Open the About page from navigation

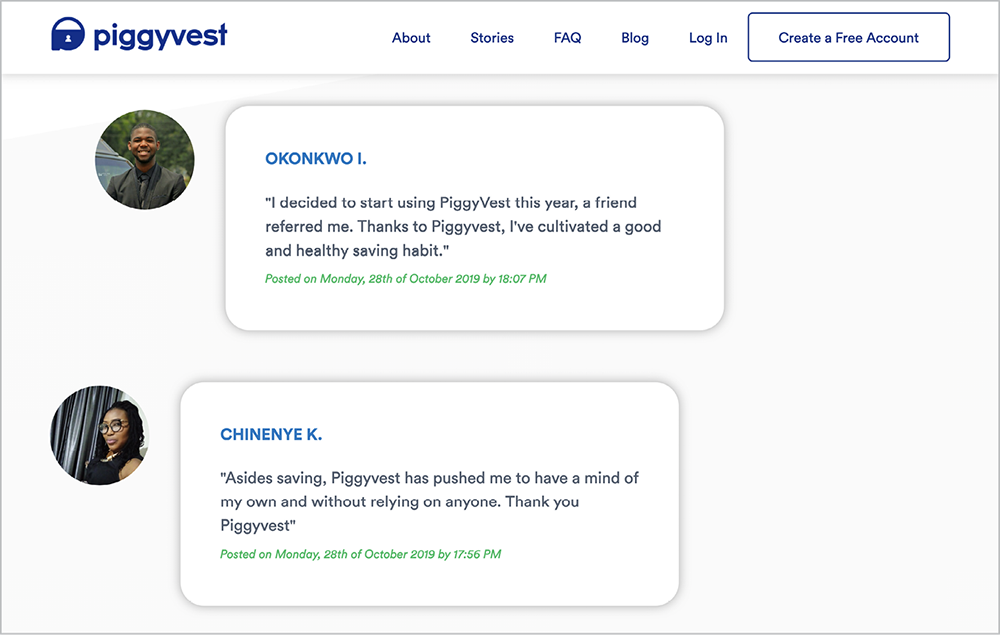411,38
